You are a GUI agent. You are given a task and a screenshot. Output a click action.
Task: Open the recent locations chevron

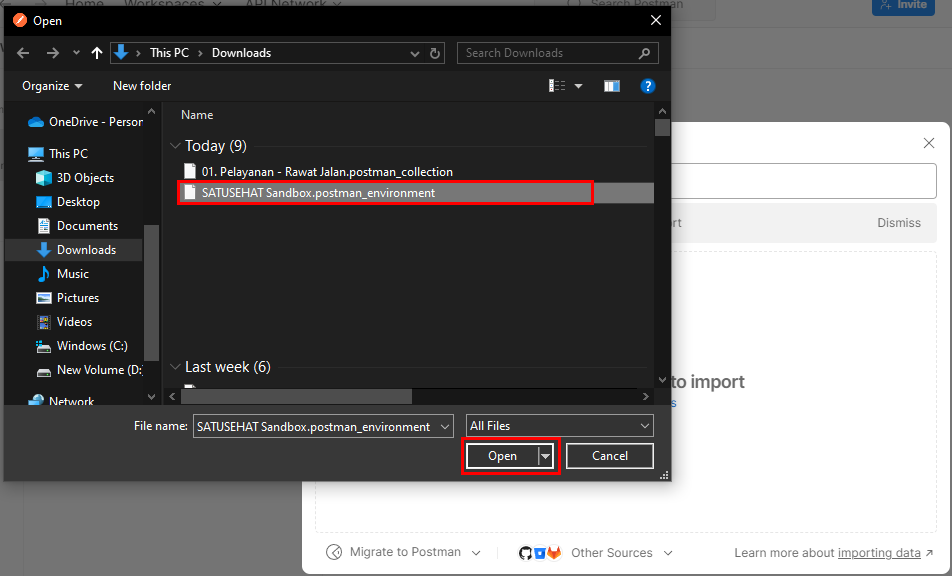coord(76,53)
